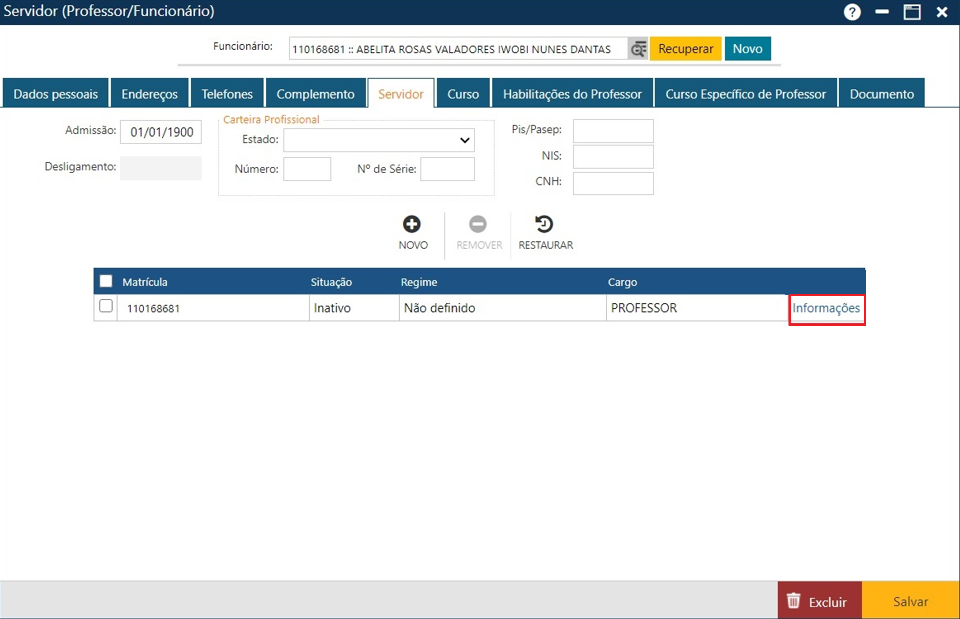Open the Informações link in row
The width and height of the screenshot is (960, 619).
point(826,308)
